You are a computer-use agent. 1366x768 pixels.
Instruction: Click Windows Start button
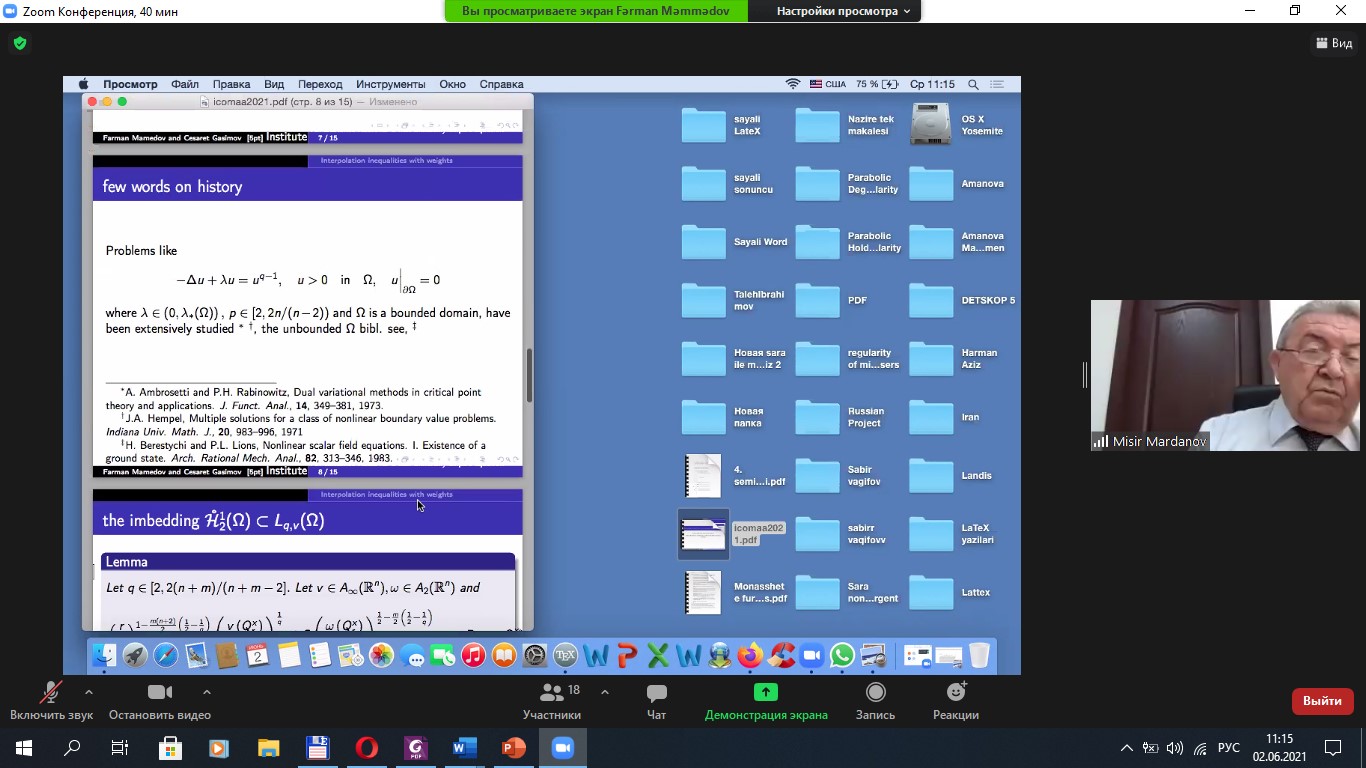tap(23, 747)
